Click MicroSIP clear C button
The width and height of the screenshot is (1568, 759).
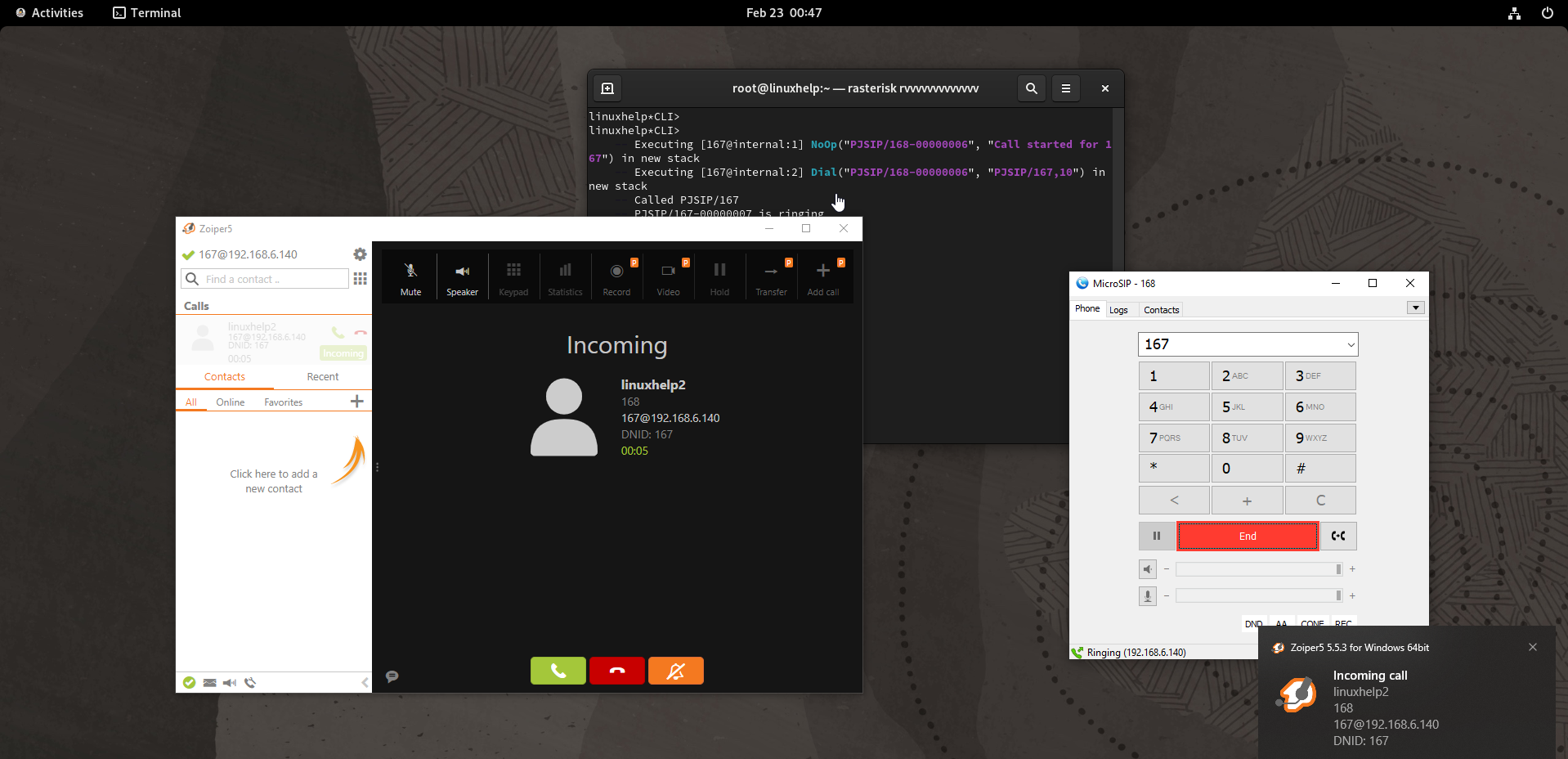click(1320, 500)
